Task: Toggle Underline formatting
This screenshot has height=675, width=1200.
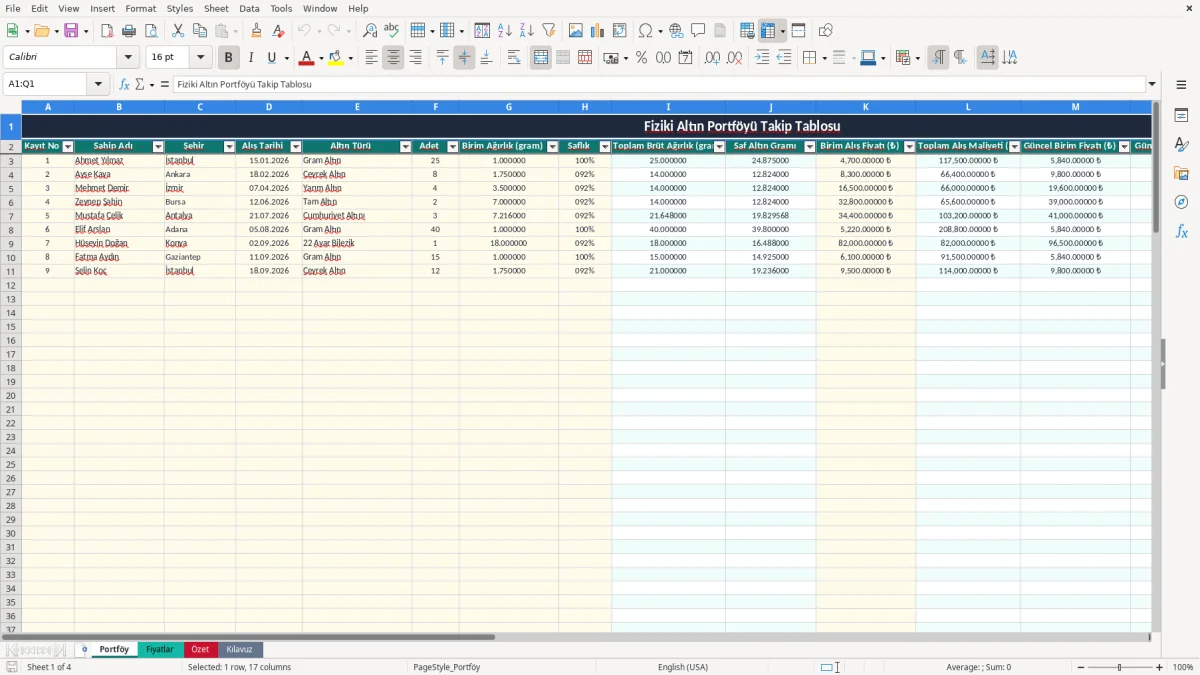Action: point(272,58)
